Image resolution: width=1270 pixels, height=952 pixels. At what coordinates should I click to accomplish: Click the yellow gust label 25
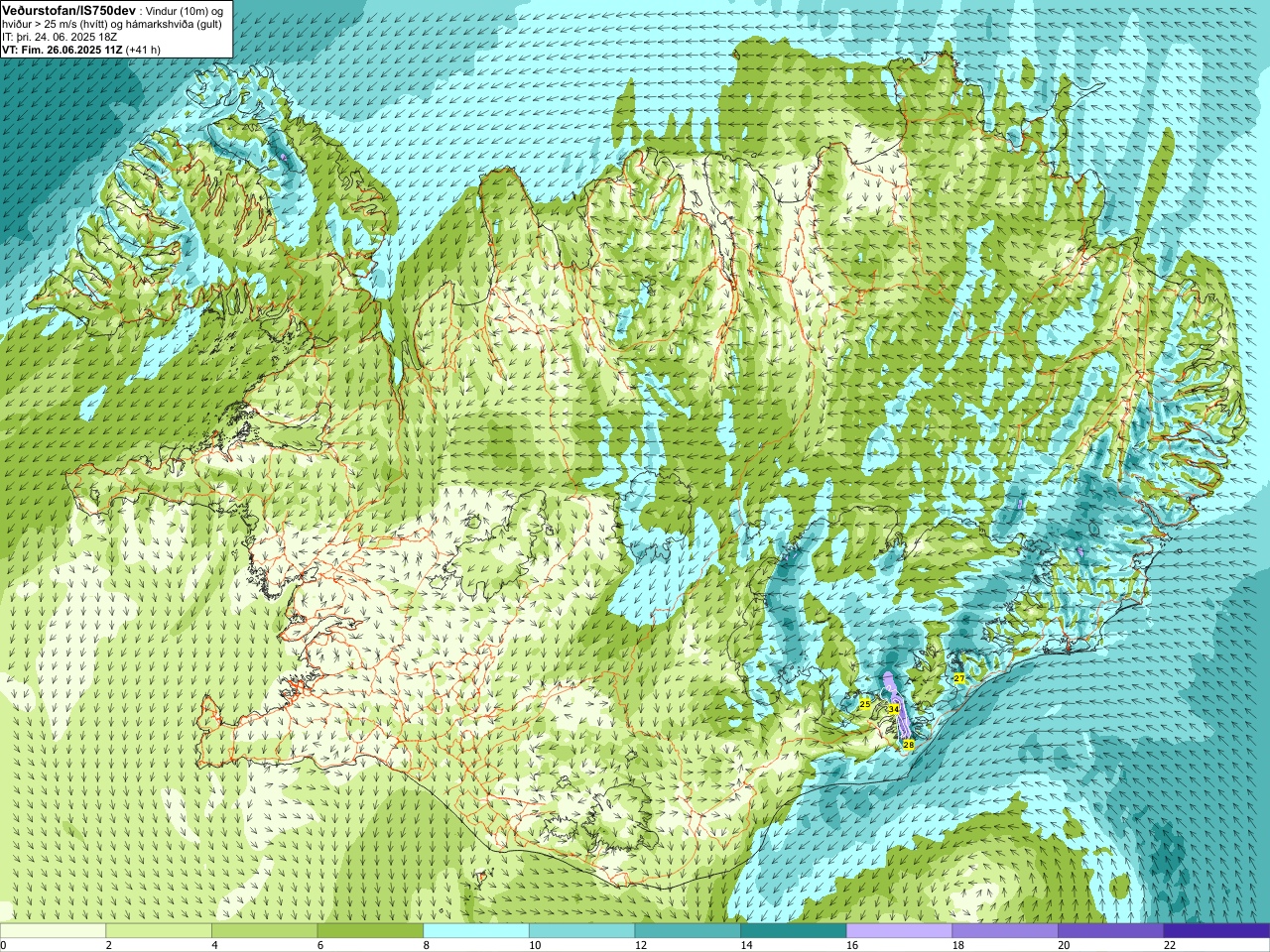click(x=865, y=703)
